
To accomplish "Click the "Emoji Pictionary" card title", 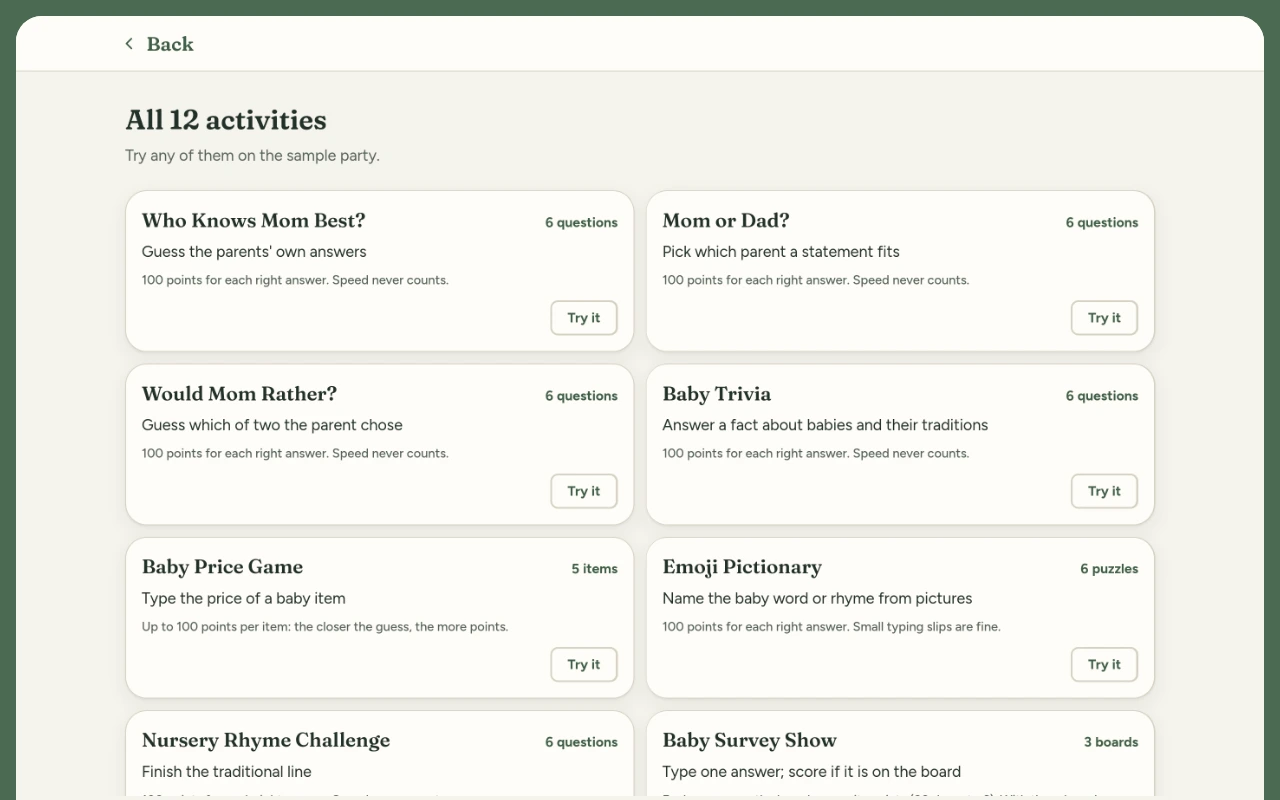I will tap(742, 567).
